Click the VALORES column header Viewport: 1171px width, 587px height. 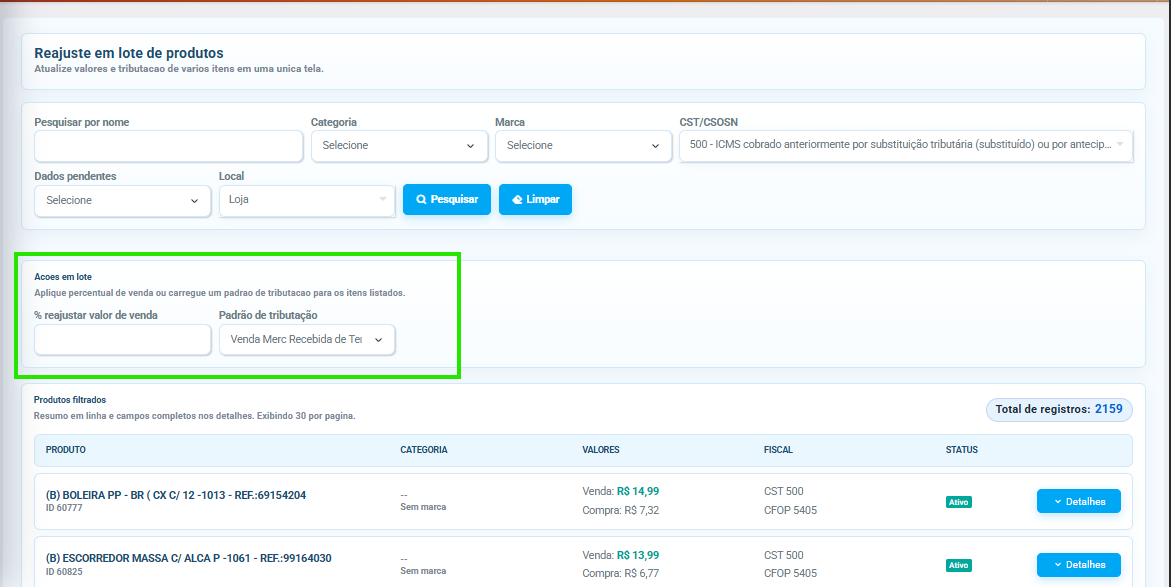click(x=601, y=450)
